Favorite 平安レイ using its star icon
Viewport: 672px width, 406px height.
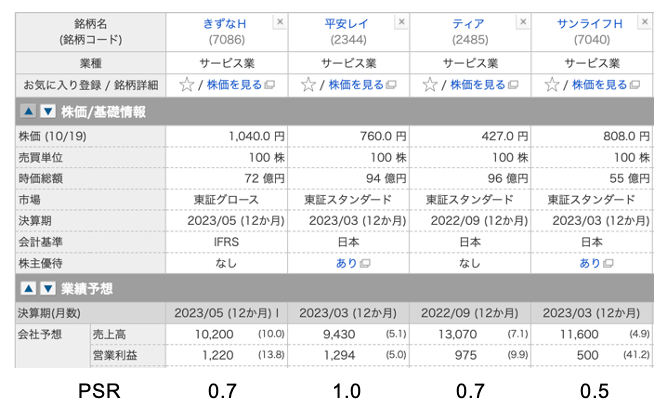tap(309, 84)
